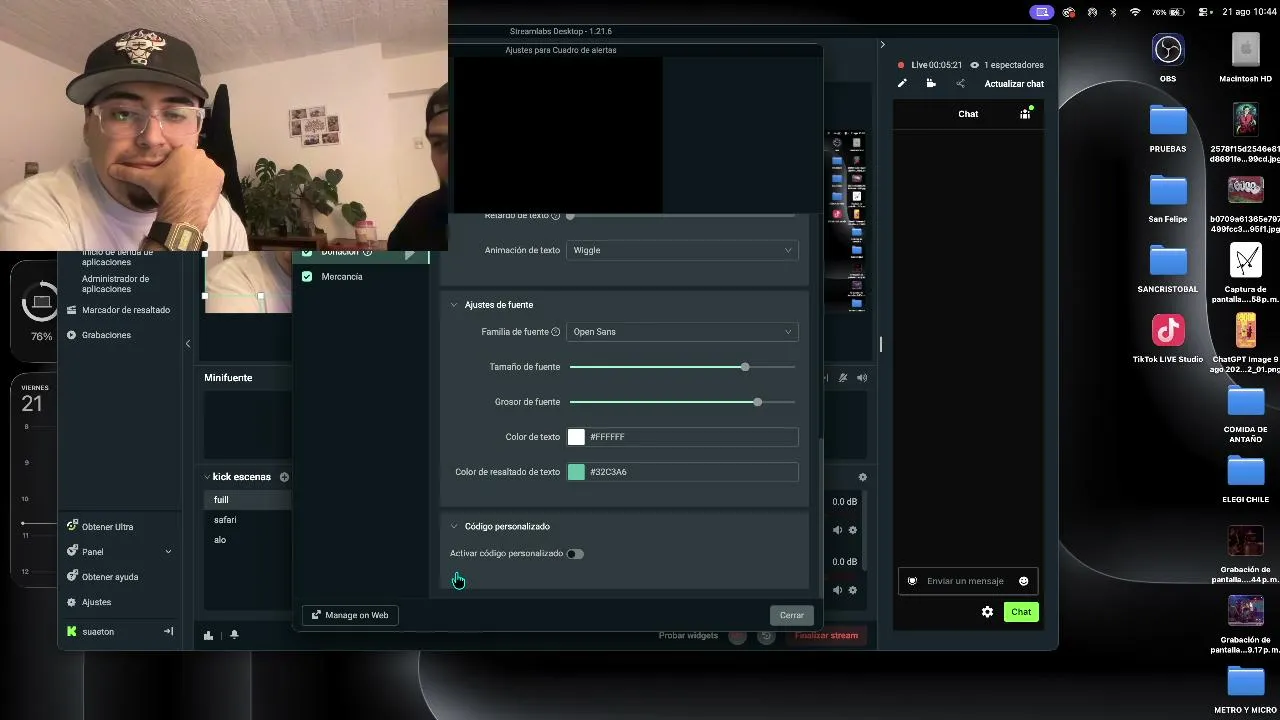Enable the Activar código personalizado toggle
The image size is (1280, 720).
[575, 554]
